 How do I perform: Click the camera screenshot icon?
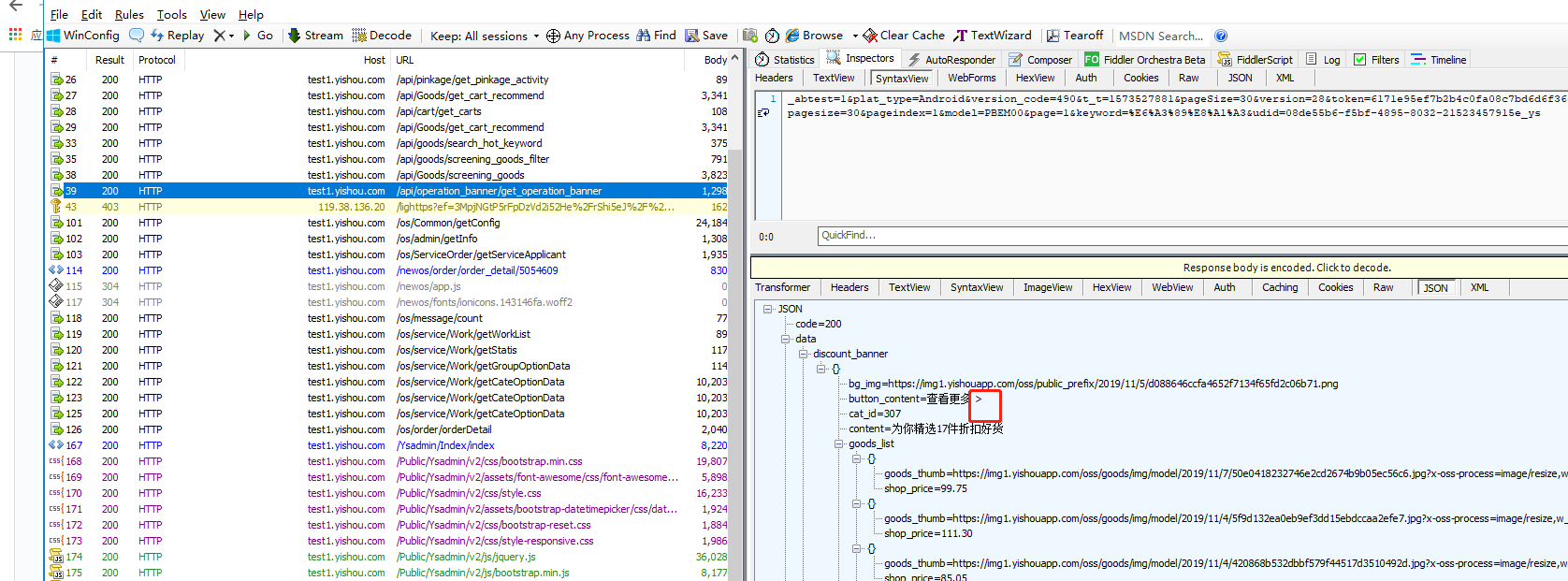point(750,36)
